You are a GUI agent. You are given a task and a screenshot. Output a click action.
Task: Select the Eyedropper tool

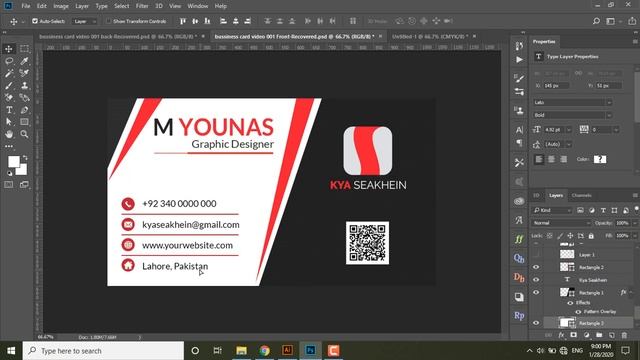[x=24, y=61]
